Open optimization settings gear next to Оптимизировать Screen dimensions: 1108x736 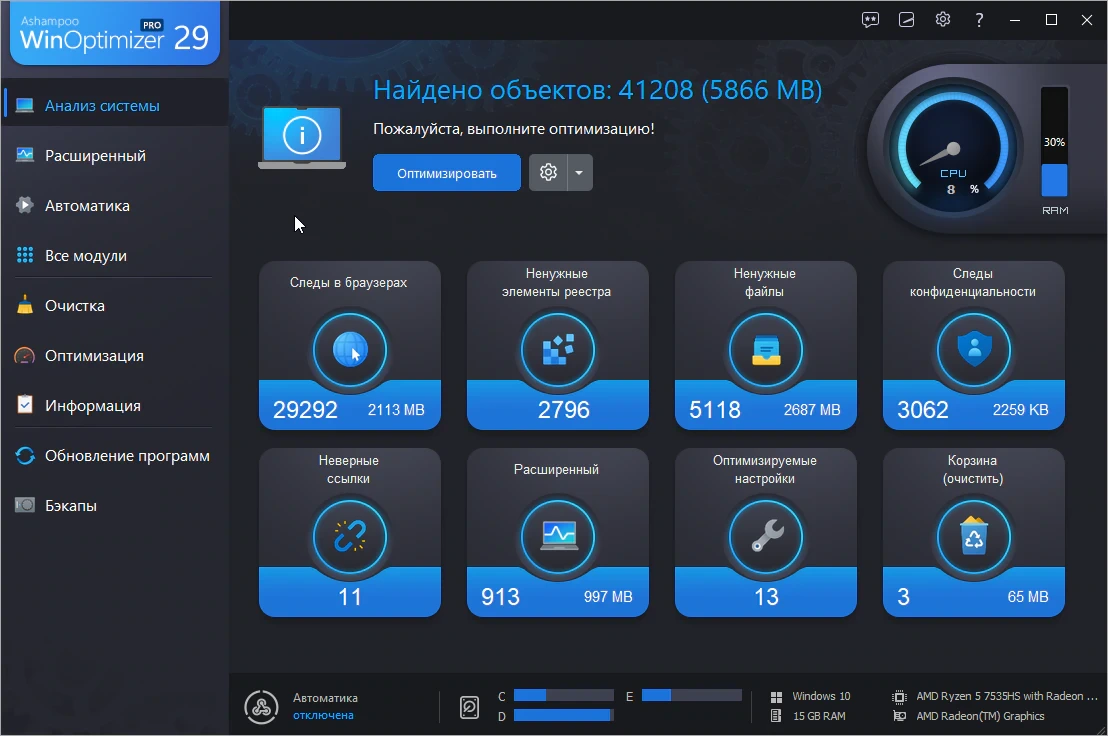point(548,172)
